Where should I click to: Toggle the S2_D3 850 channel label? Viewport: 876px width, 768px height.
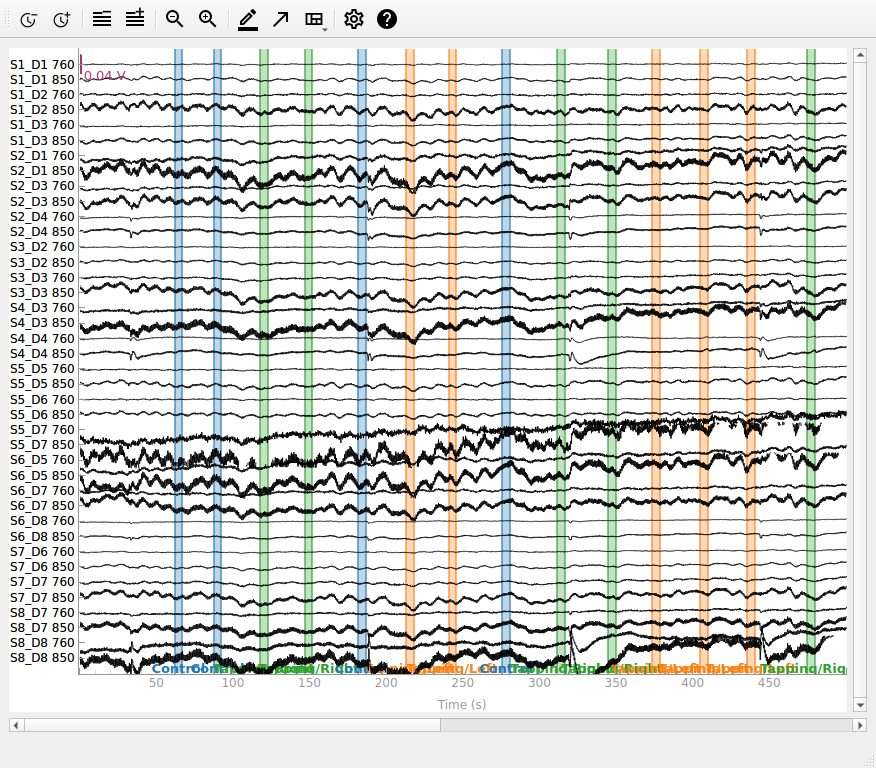point(42,202)
